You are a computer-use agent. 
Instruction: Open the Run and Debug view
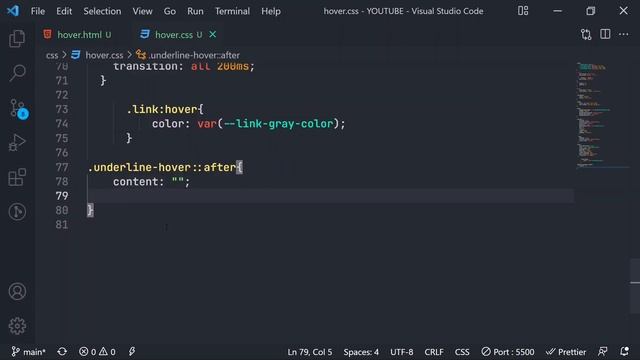coord(17,142)
